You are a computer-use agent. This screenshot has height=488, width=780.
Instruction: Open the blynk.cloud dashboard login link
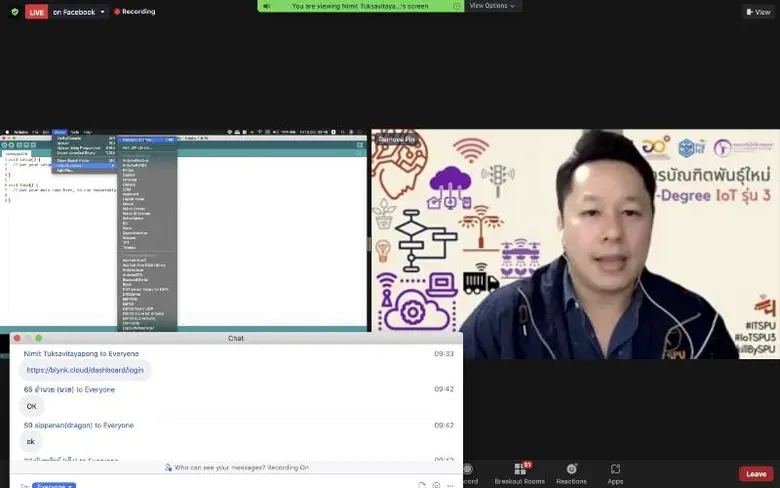85,370
